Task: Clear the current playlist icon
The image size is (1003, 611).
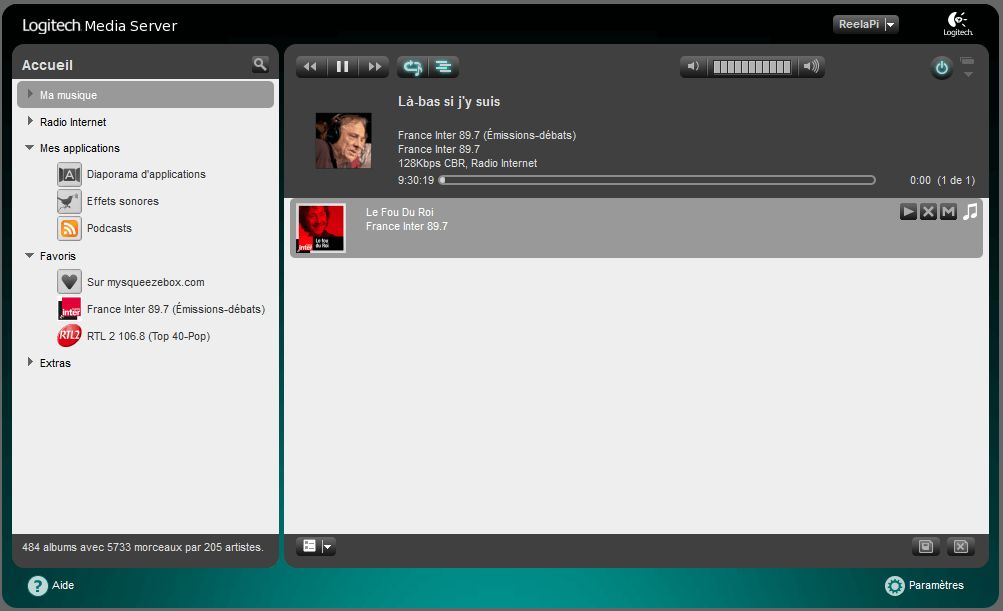Action: (961, 546)
